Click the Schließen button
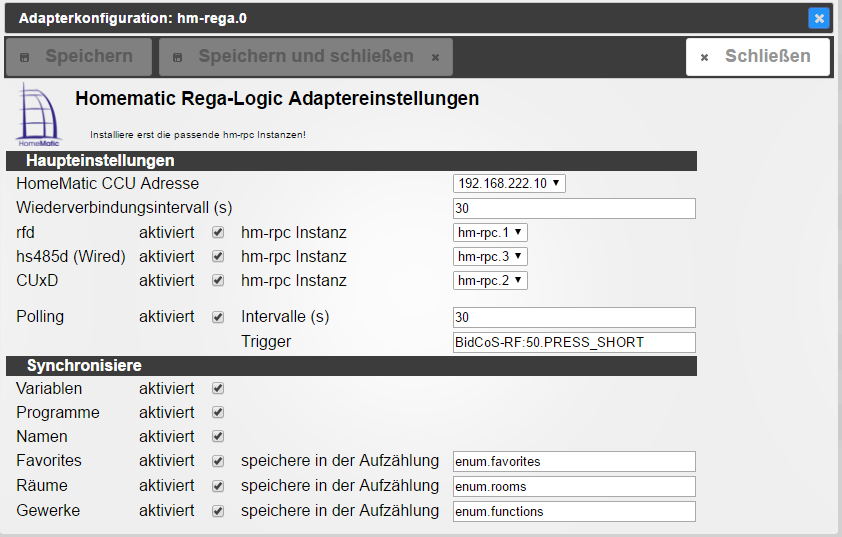Image resolution: width=842 pixels, height=537 pixels. 758,56
